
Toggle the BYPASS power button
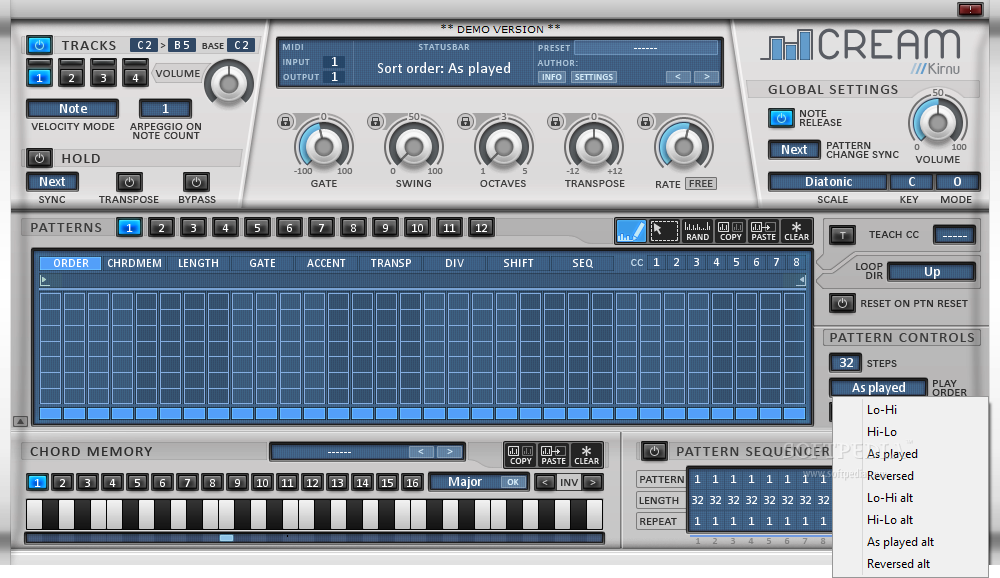[x=196, y=182]
